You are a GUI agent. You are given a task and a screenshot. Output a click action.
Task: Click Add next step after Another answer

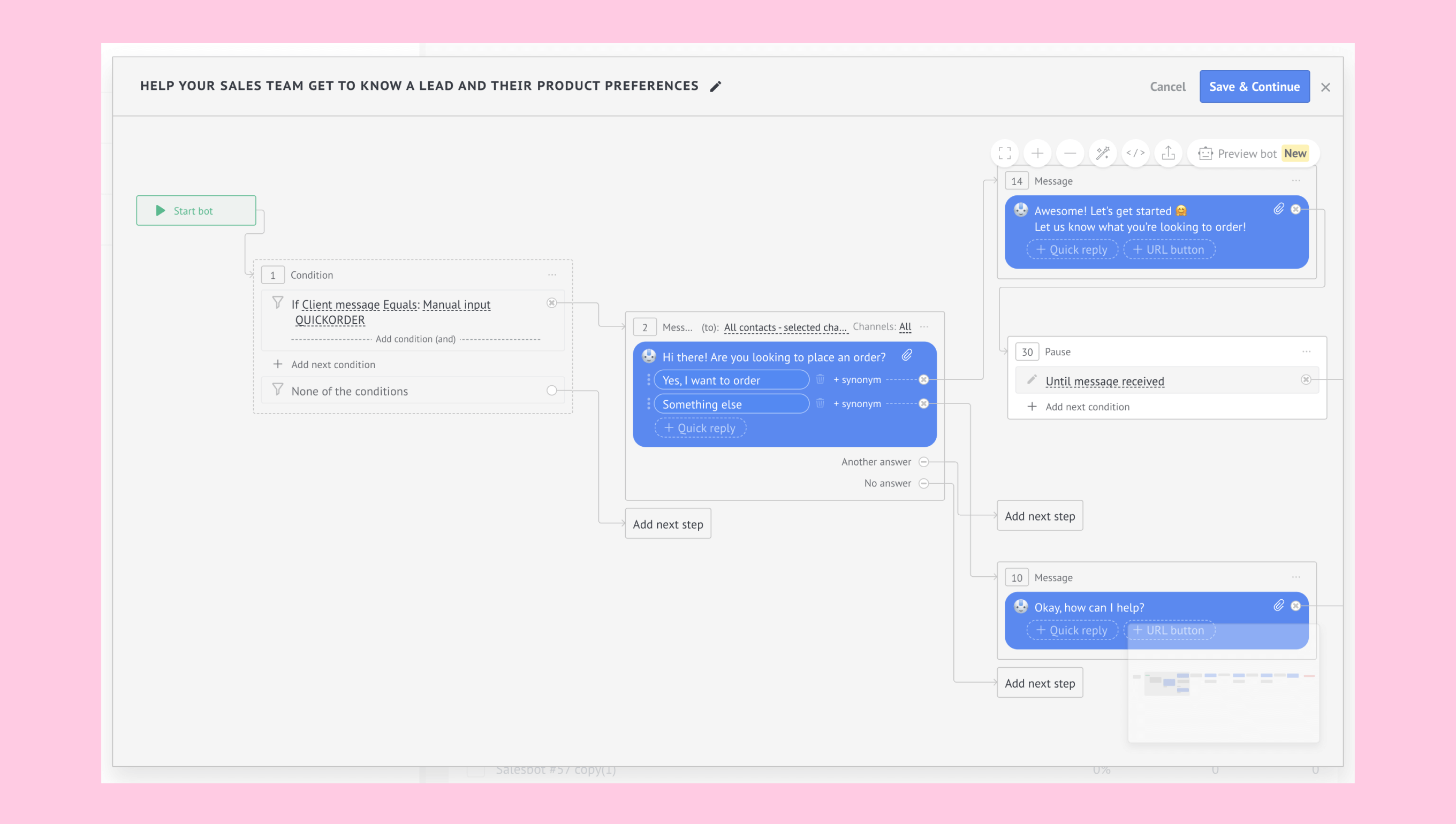1040,516
